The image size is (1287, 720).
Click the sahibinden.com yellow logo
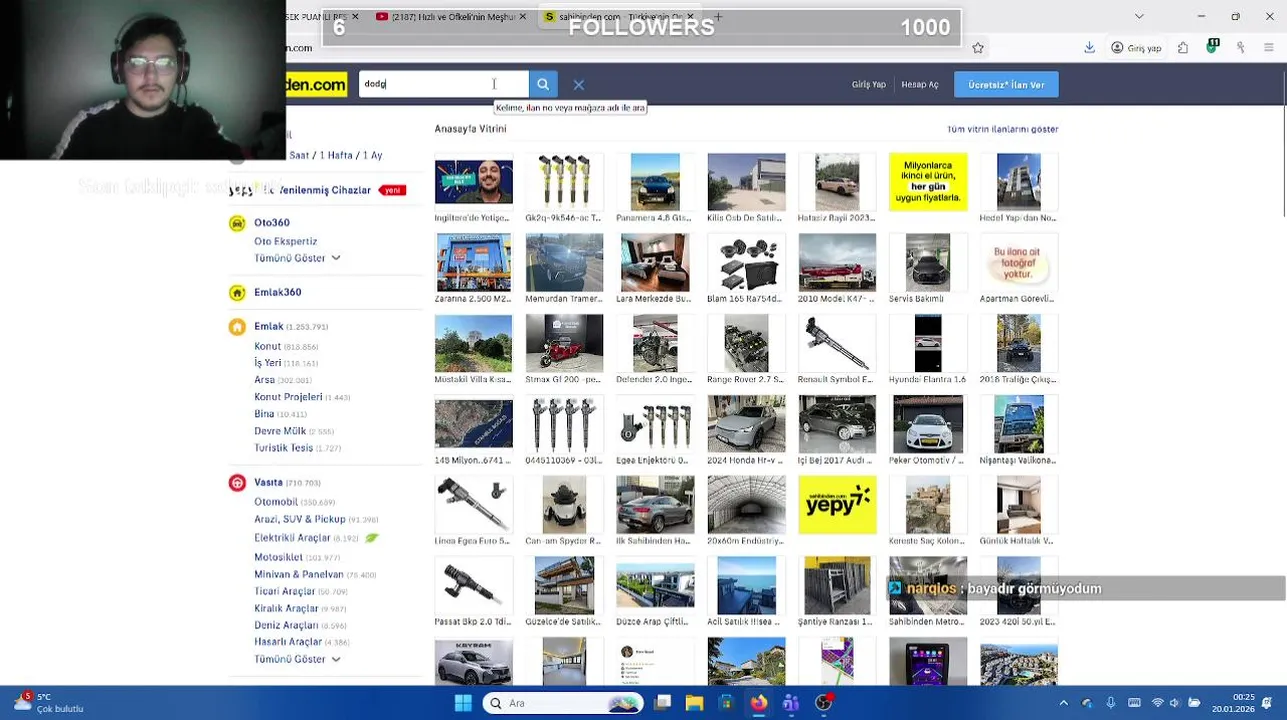click(x=316, y=85)
